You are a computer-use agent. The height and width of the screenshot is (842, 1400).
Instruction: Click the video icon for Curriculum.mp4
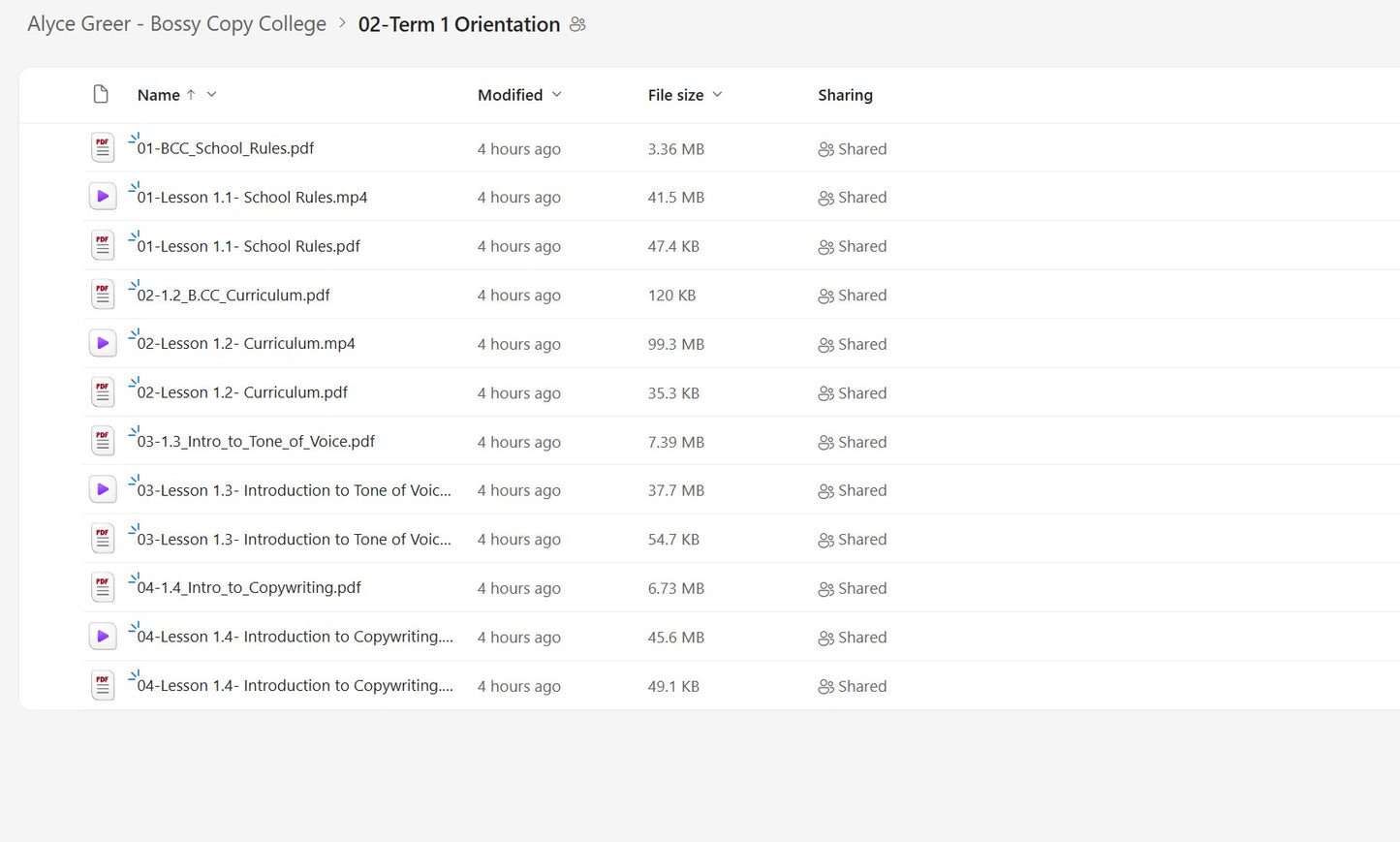[x=103, y=343]
